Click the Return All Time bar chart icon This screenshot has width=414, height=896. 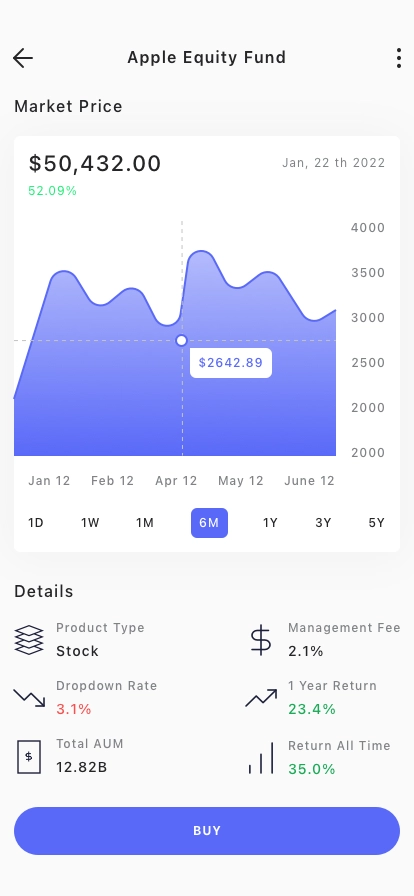[261, 758]
